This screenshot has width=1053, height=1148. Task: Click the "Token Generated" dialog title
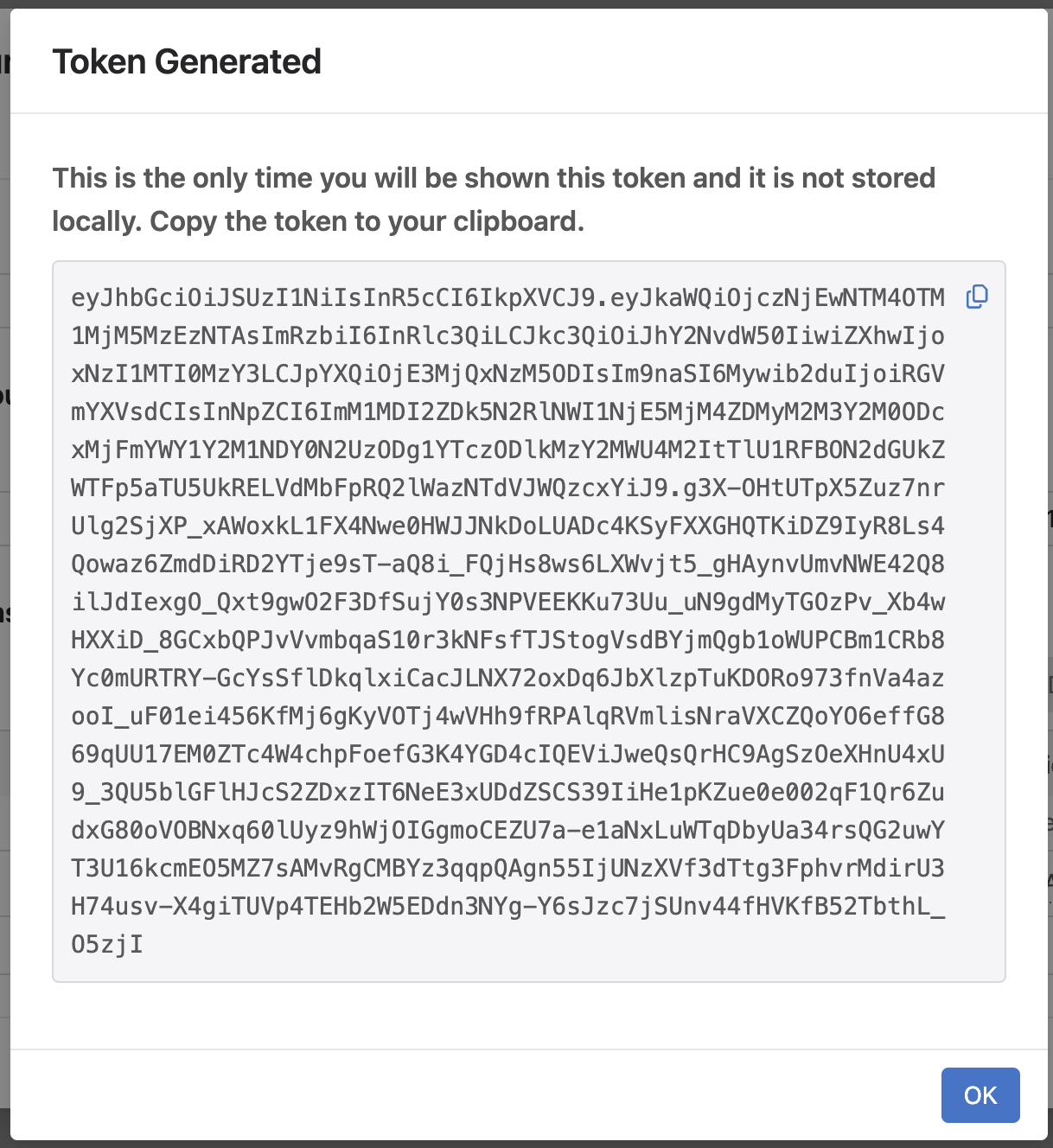click(187, 62)
